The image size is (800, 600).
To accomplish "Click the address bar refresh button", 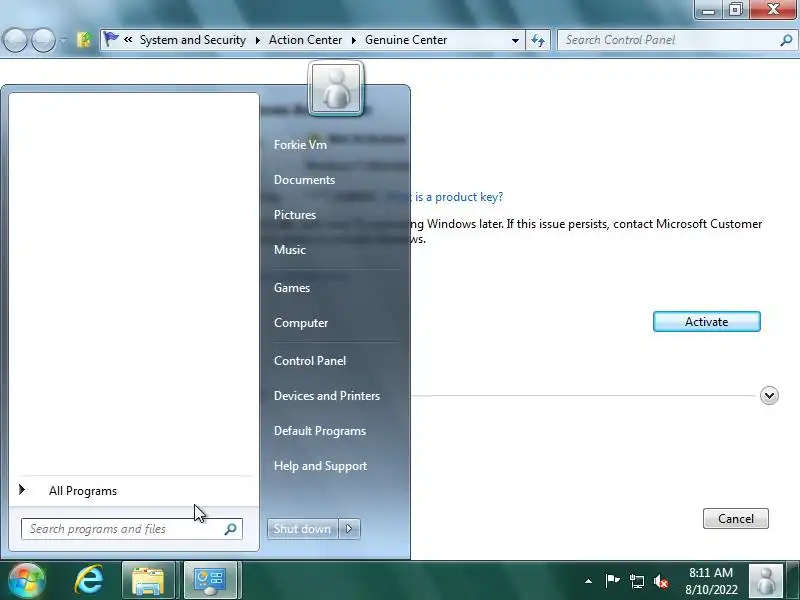I will click(x=538, y=40).
